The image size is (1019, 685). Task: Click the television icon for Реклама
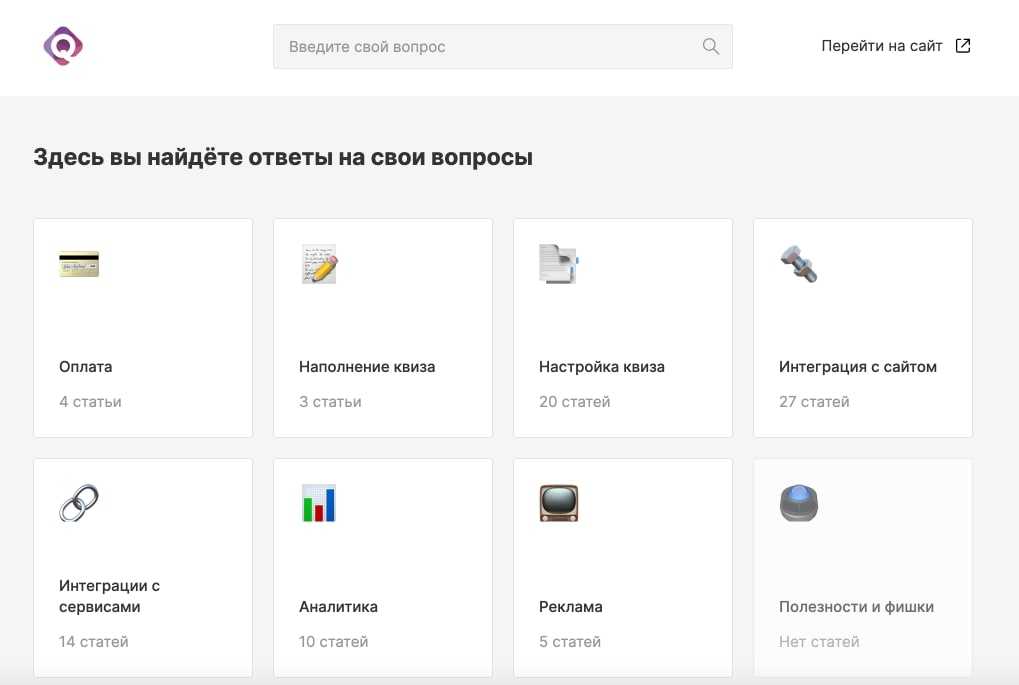(559, 503)
